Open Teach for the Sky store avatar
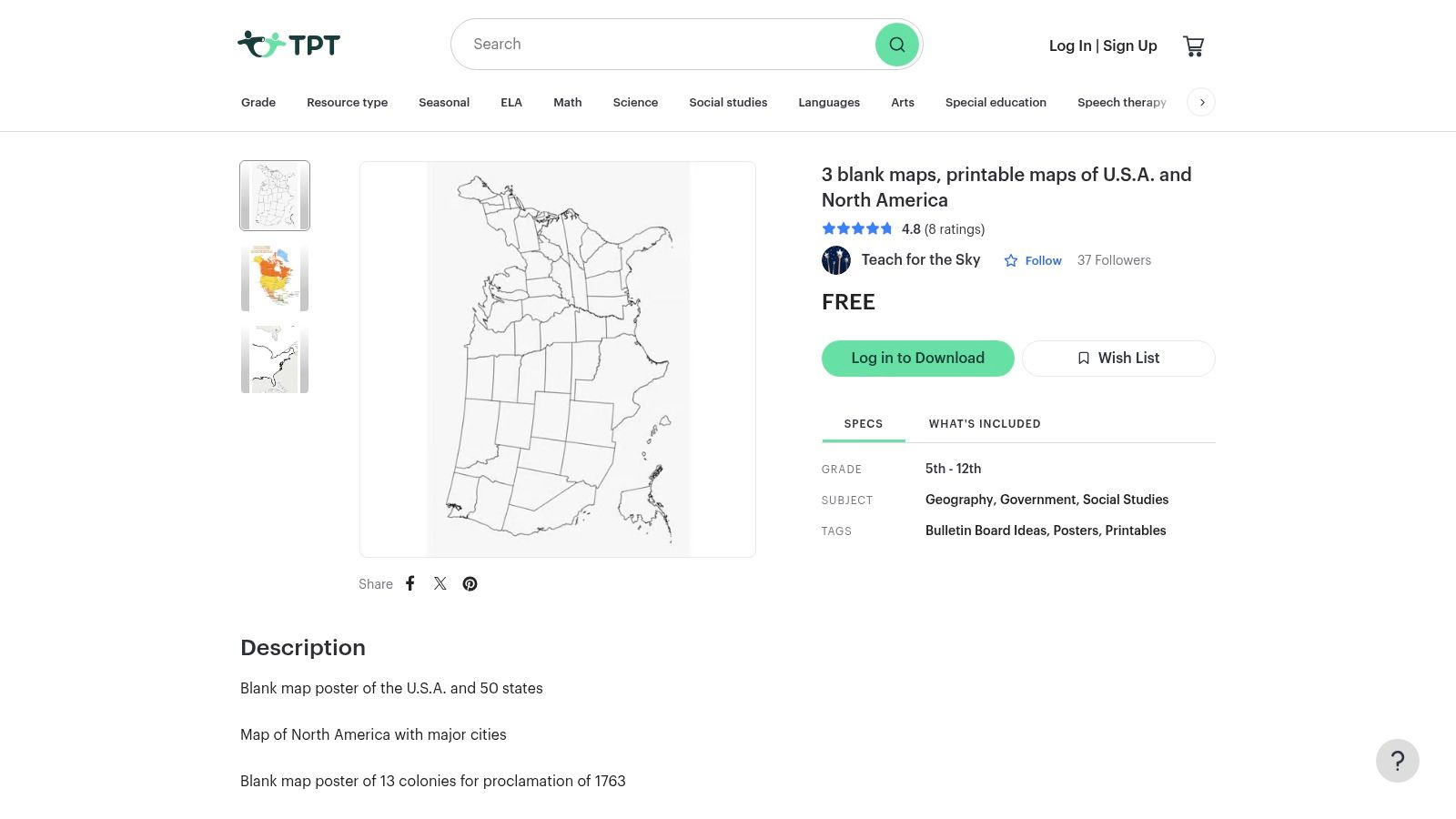 click(836, 260)
